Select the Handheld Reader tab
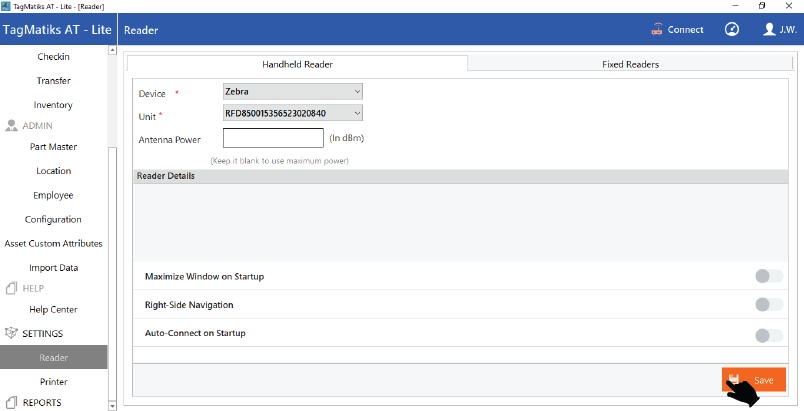The image size is (804, 411). (x=297, y=64)
